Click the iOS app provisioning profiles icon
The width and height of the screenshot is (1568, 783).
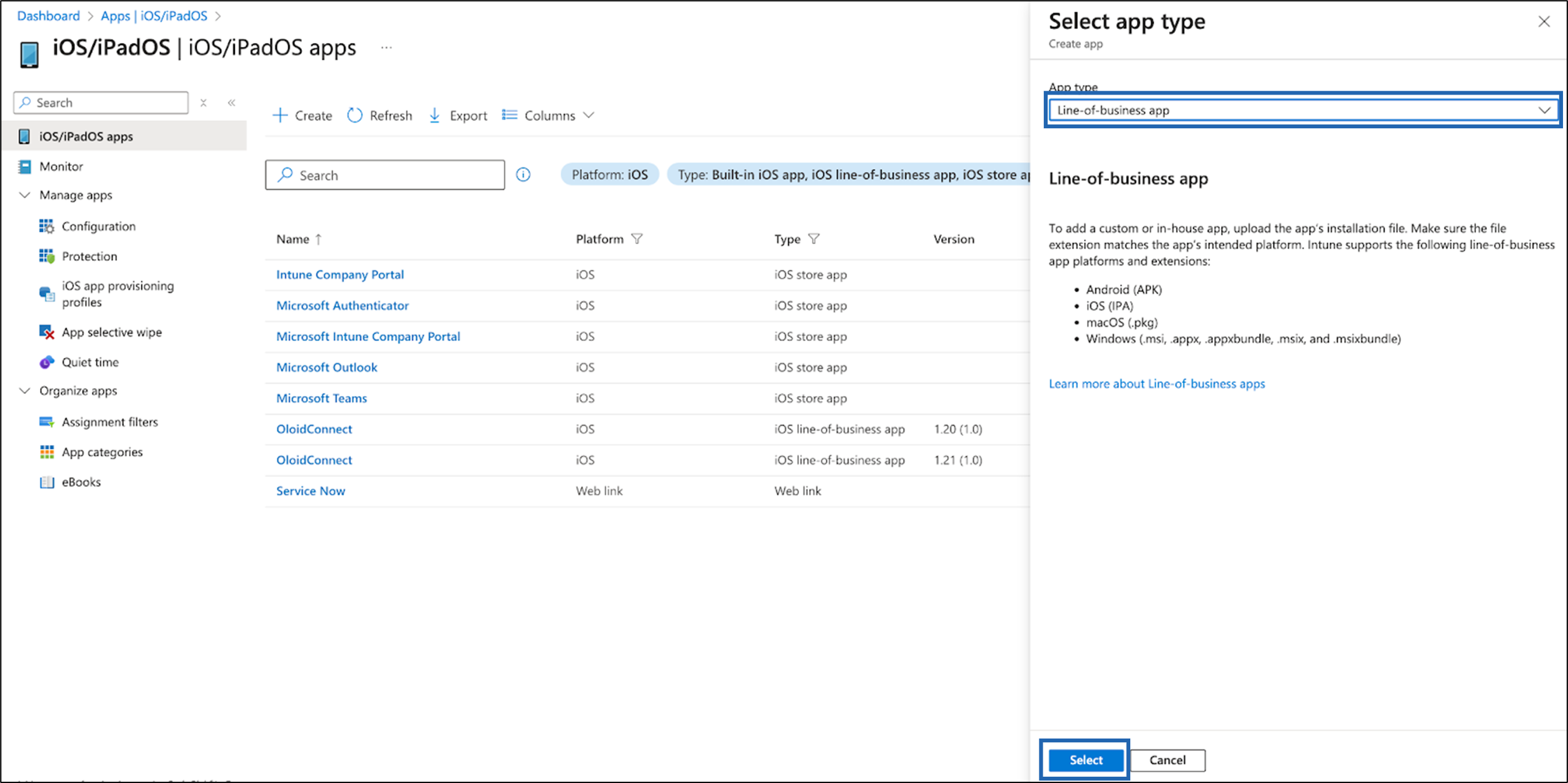pyautogui.click(x=46, y=294)
